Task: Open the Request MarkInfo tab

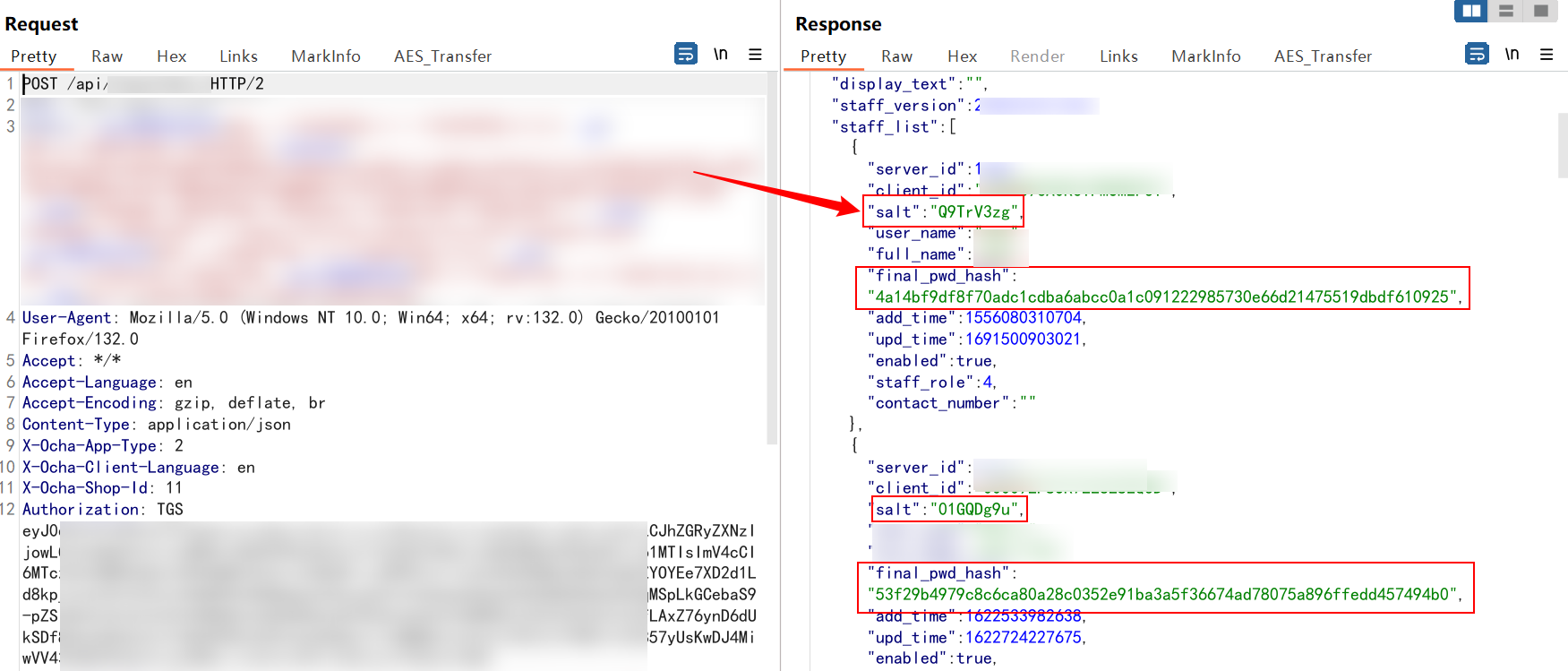Action: (325, 56)
